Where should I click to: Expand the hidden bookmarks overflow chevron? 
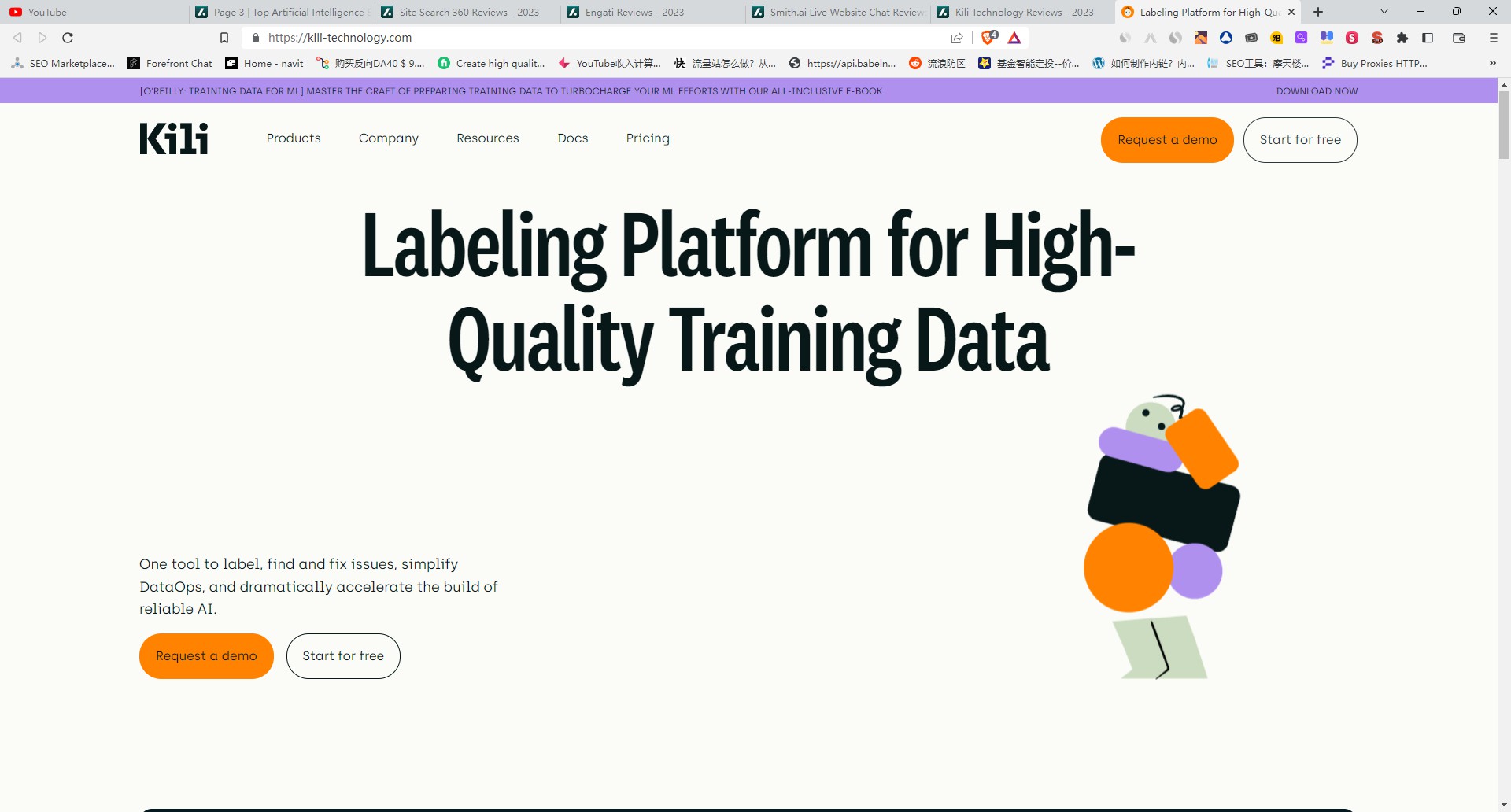(x=1492, y=63)
